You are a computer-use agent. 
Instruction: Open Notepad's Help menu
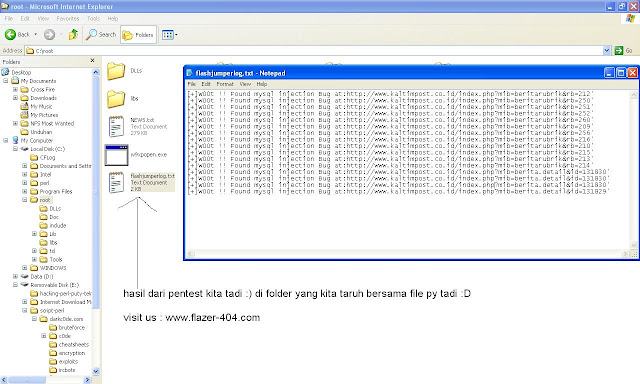pyautogui.click(x=262, y=84)
